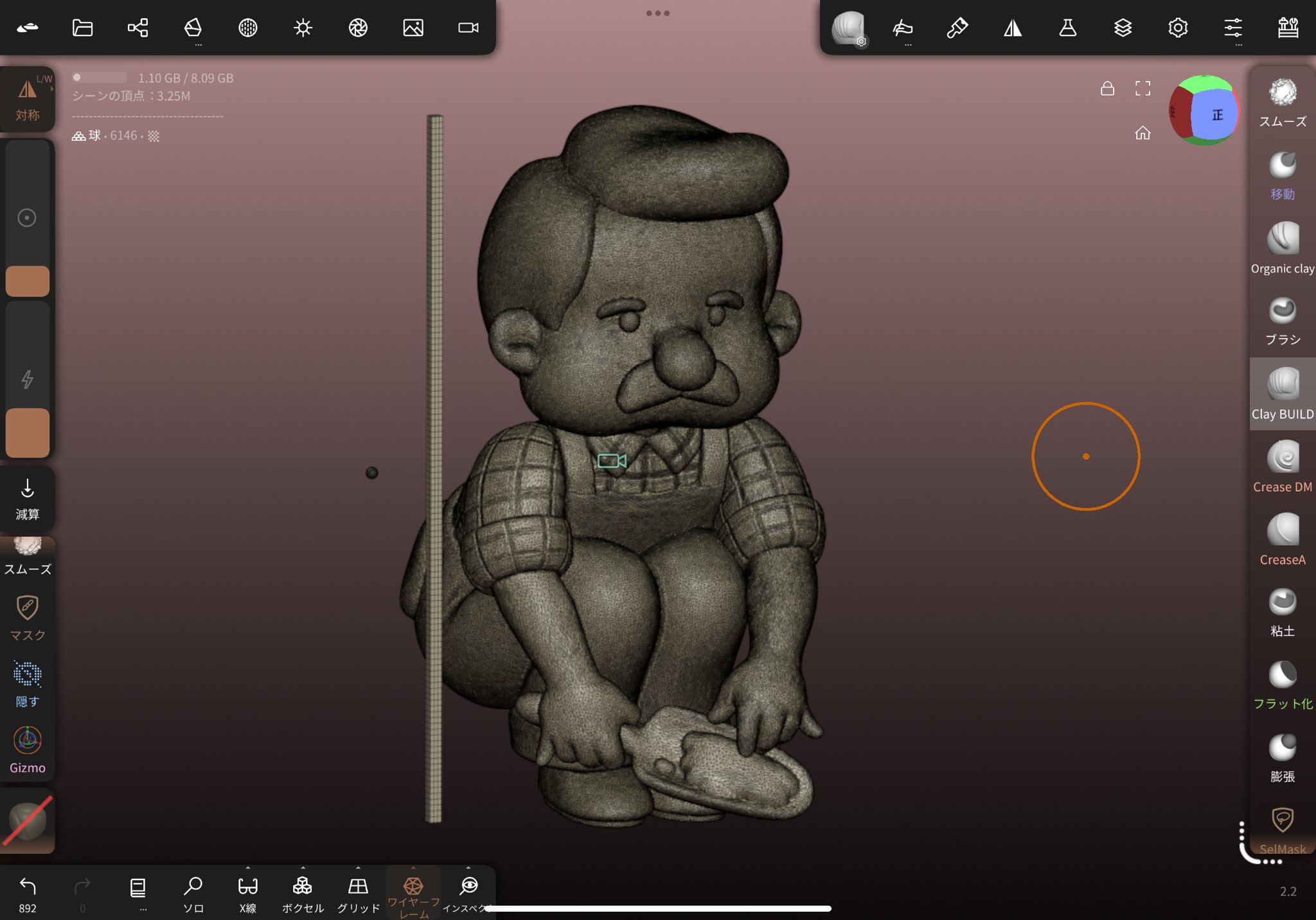1316x920 pixels.
Task: Activate the Gizmo transform tool
Action: pyautogui.click(x=27, y=750)
